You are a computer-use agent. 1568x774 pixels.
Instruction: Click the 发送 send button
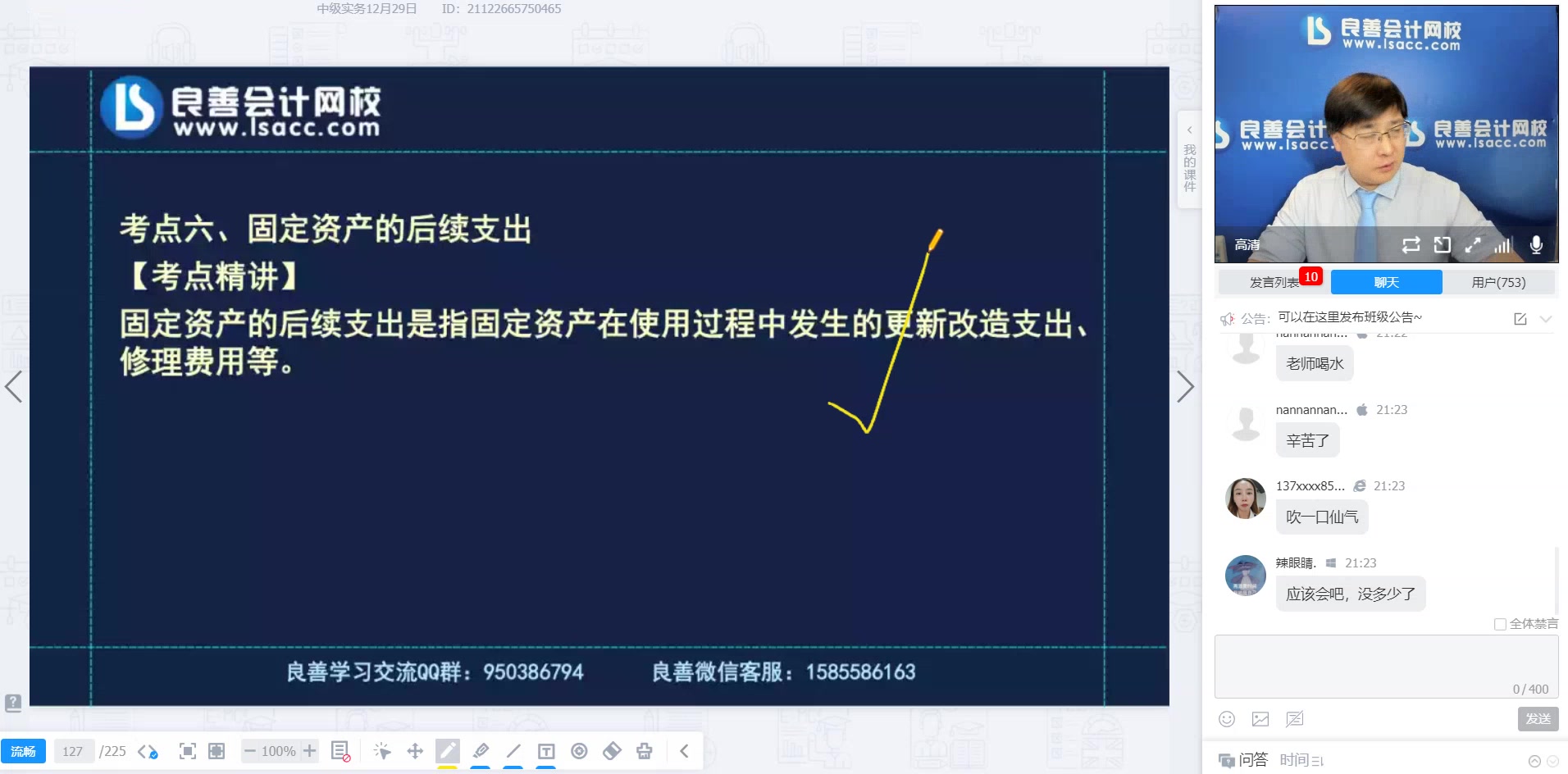1538,719
